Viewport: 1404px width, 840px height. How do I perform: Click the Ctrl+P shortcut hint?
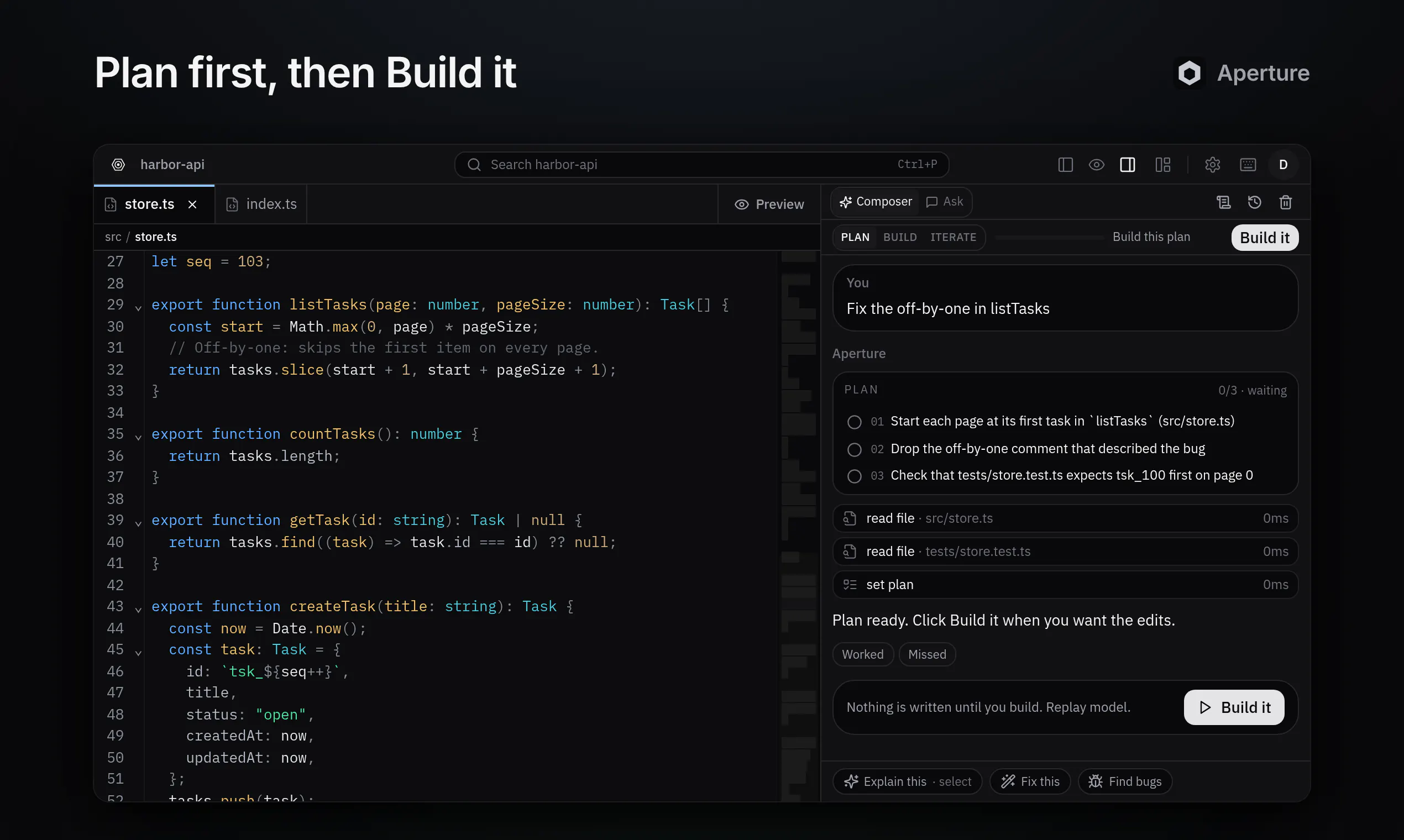[x=917, y=165]
